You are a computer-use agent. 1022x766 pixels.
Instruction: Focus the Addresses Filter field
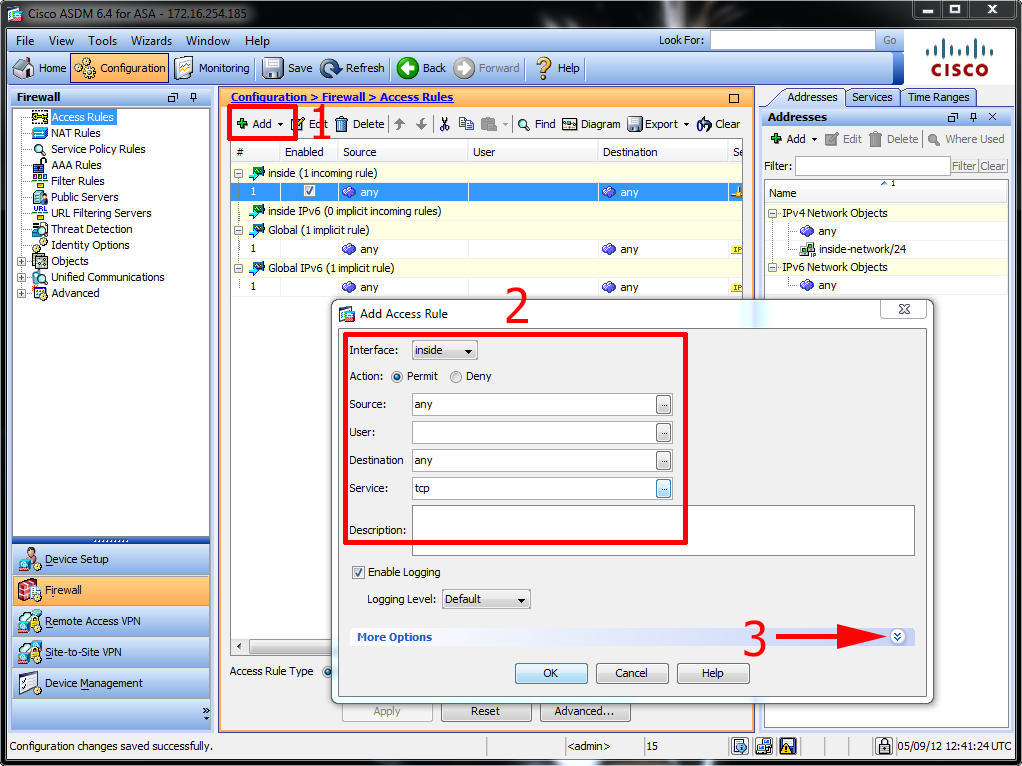click(x=872, y=166)
